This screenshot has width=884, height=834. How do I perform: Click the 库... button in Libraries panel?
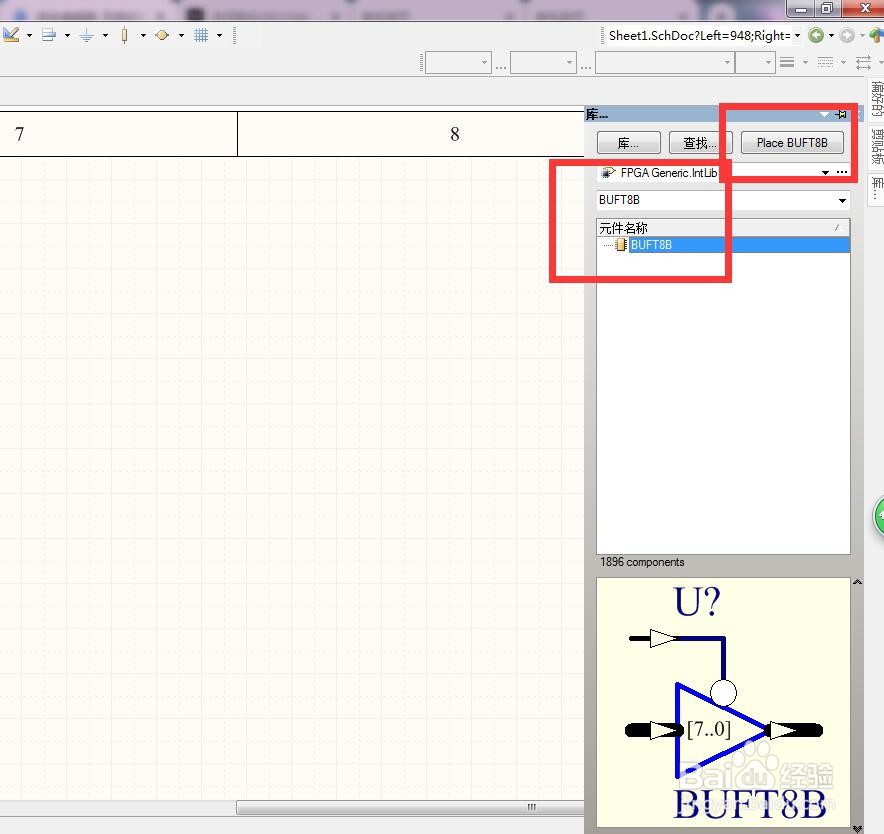(x=629, y=143)
